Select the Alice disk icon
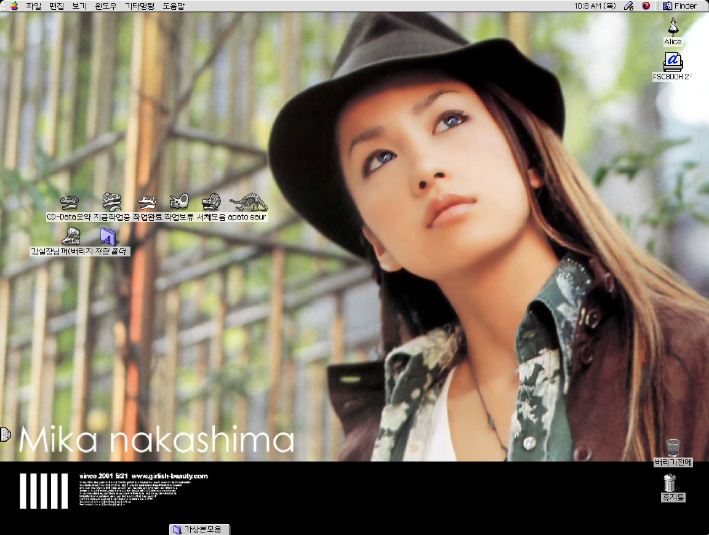Screen dimensions: 709x535 pyautogui.click(x=673, y=28)
